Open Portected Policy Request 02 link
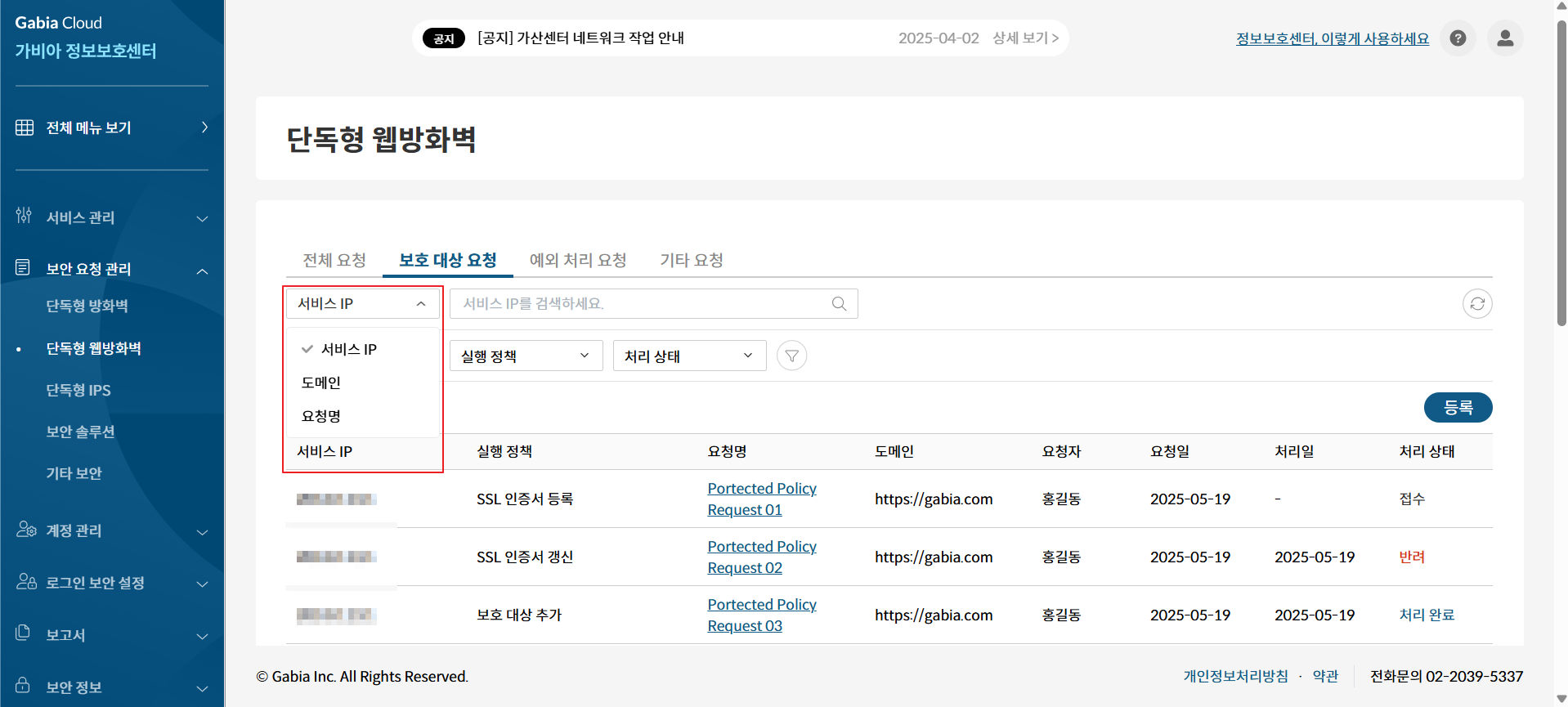 click(762, 557)
